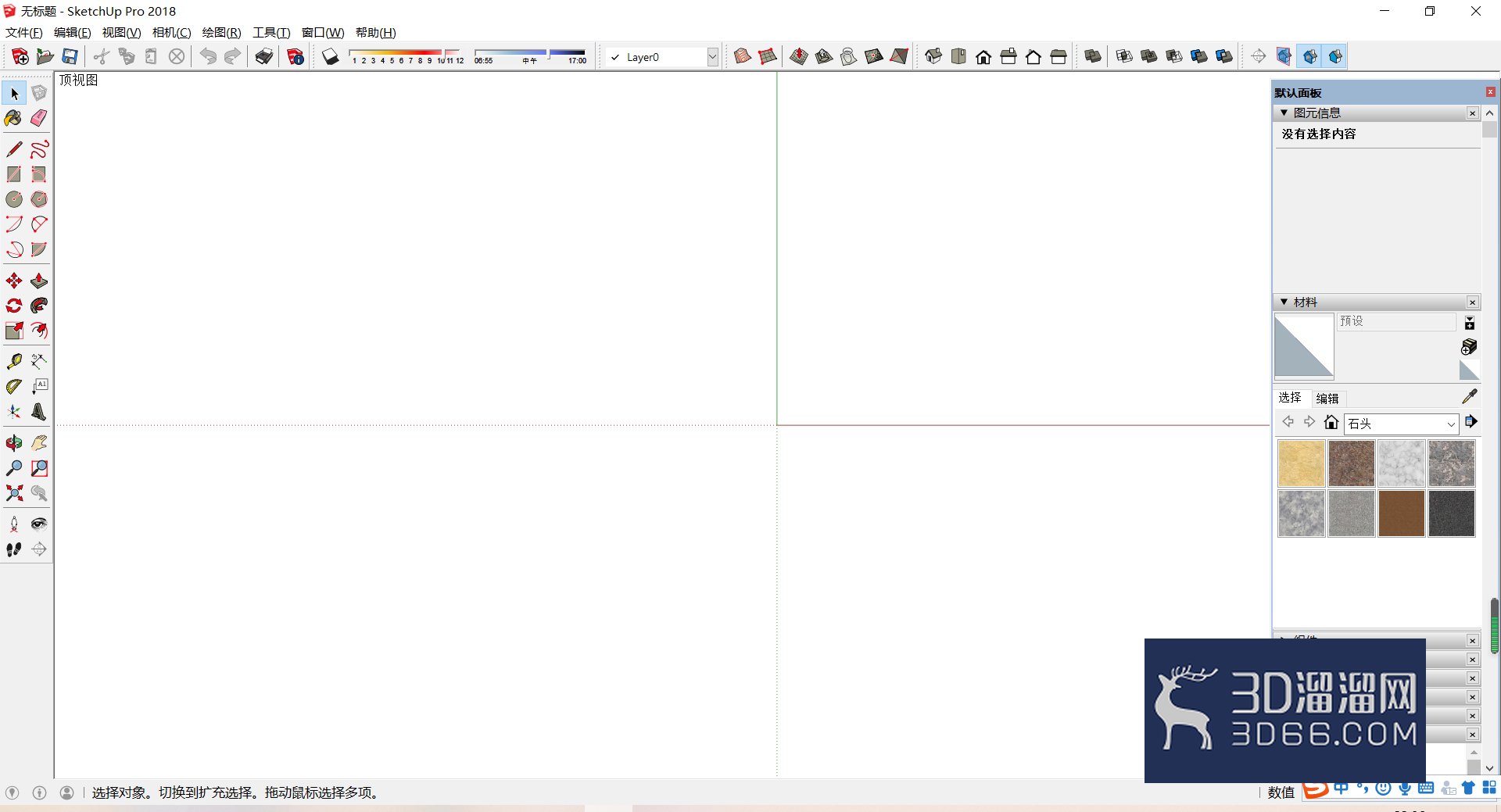Collapse the 图元信息 panel
Image resolution: width=1501 pixels, height=812 pixels.
click(1284, 113)
